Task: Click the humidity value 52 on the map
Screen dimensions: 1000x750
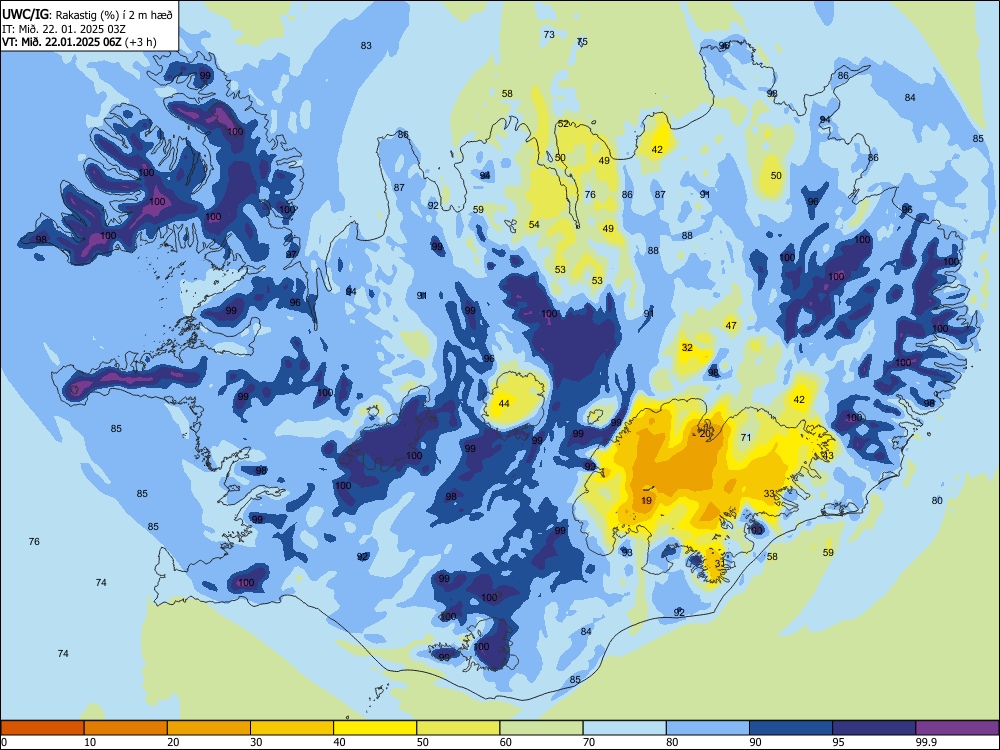Action: 563,124
